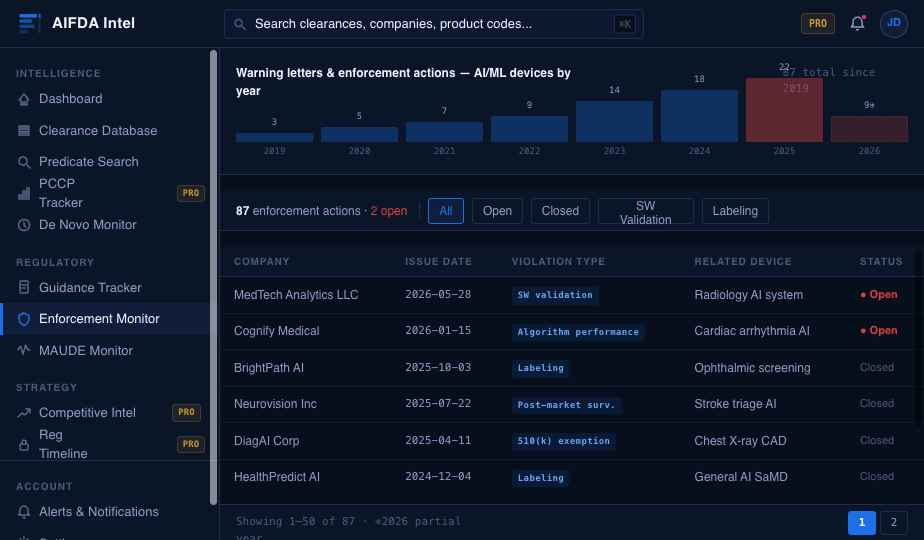Click the 510(k) exemption tag
This screenshot has width=924, height=540.
(563, 441)
